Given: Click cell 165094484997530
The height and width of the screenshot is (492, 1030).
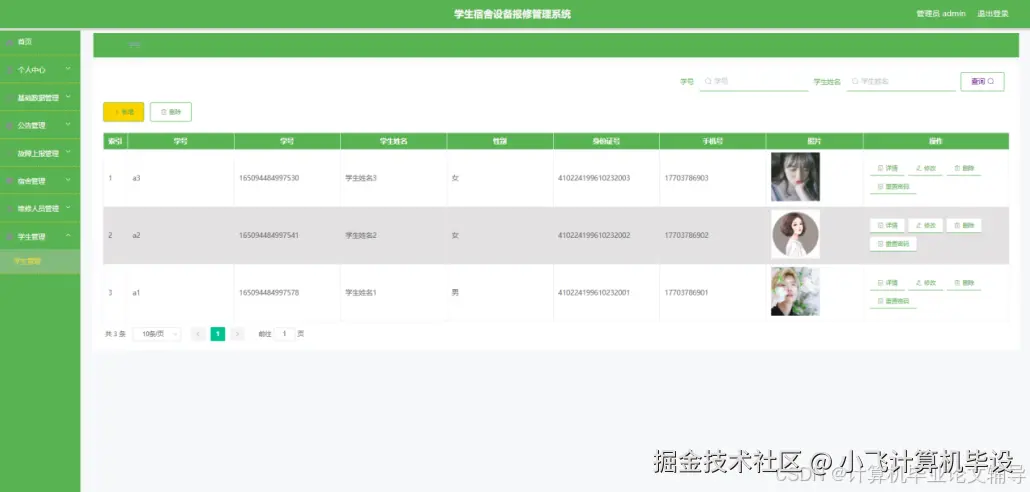Looking at the screenshot, I should point(269,178).
